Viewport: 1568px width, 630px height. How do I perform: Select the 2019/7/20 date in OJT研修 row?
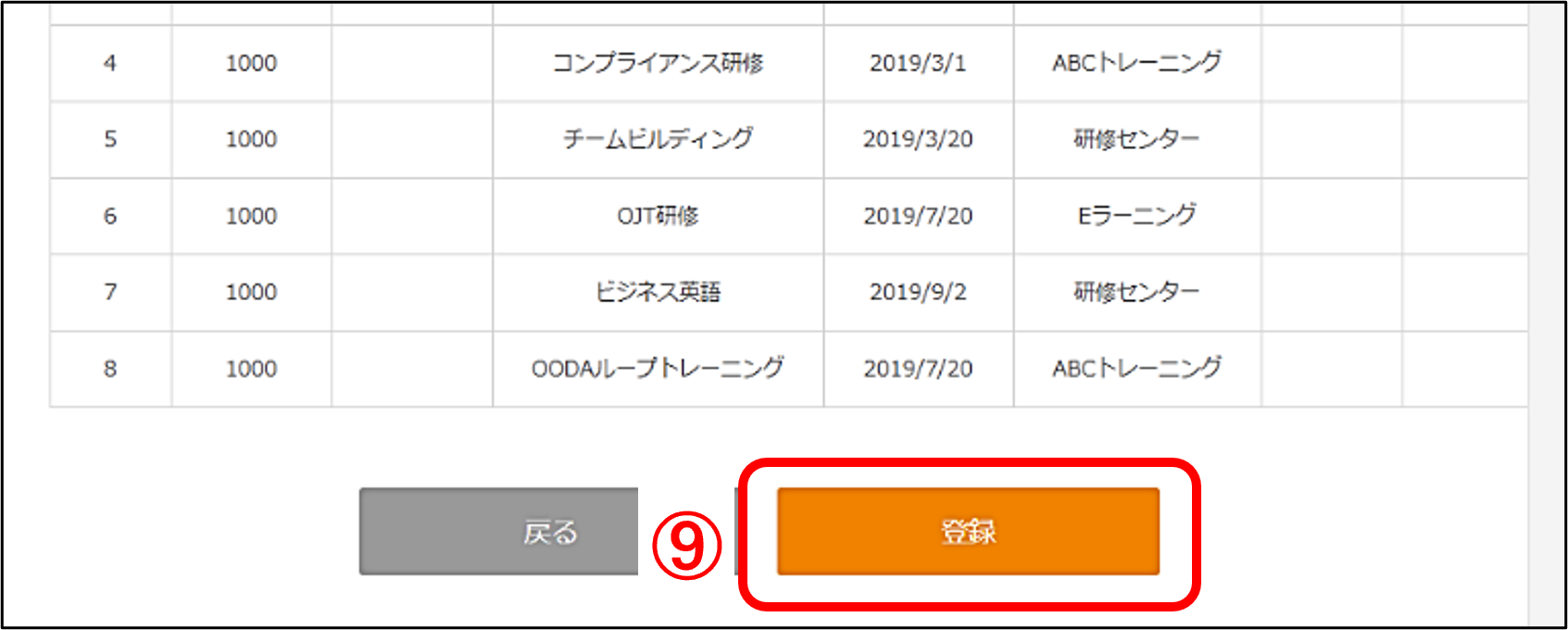click(917, 216)
